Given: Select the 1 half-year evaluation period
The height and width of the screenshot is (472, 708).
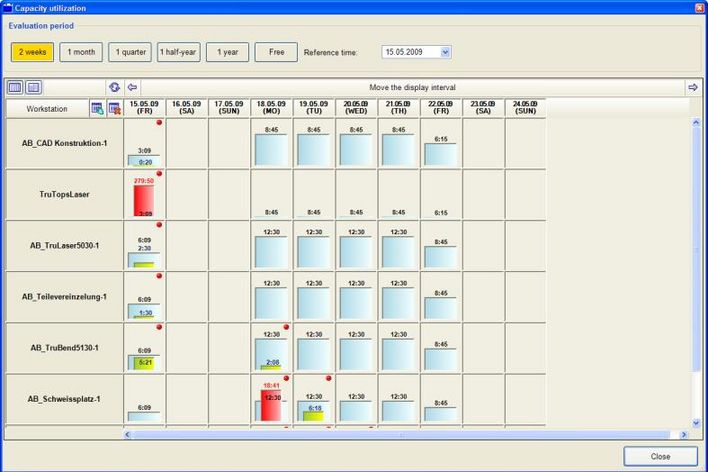Looking at the screenshot, I should 179,52.
